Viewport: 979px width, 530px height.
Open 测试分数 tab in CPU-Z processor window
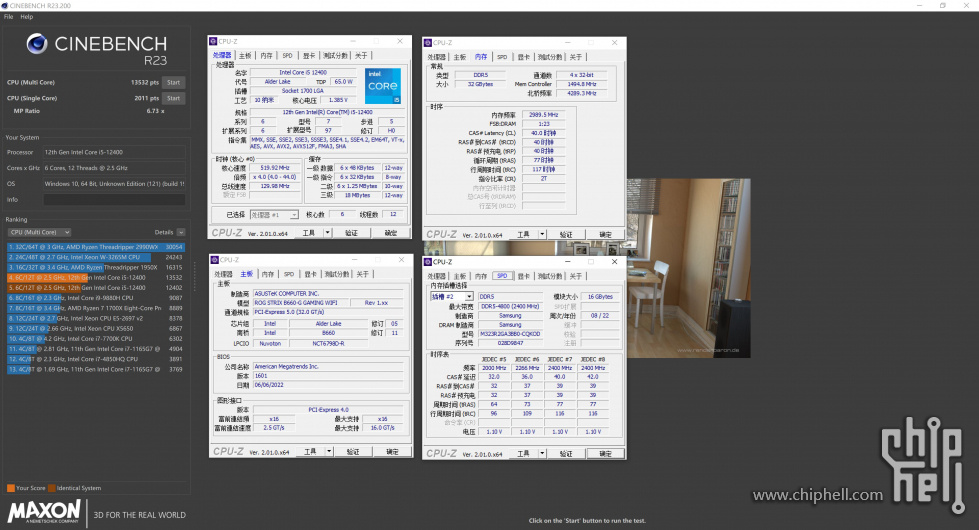coord(335,56)
